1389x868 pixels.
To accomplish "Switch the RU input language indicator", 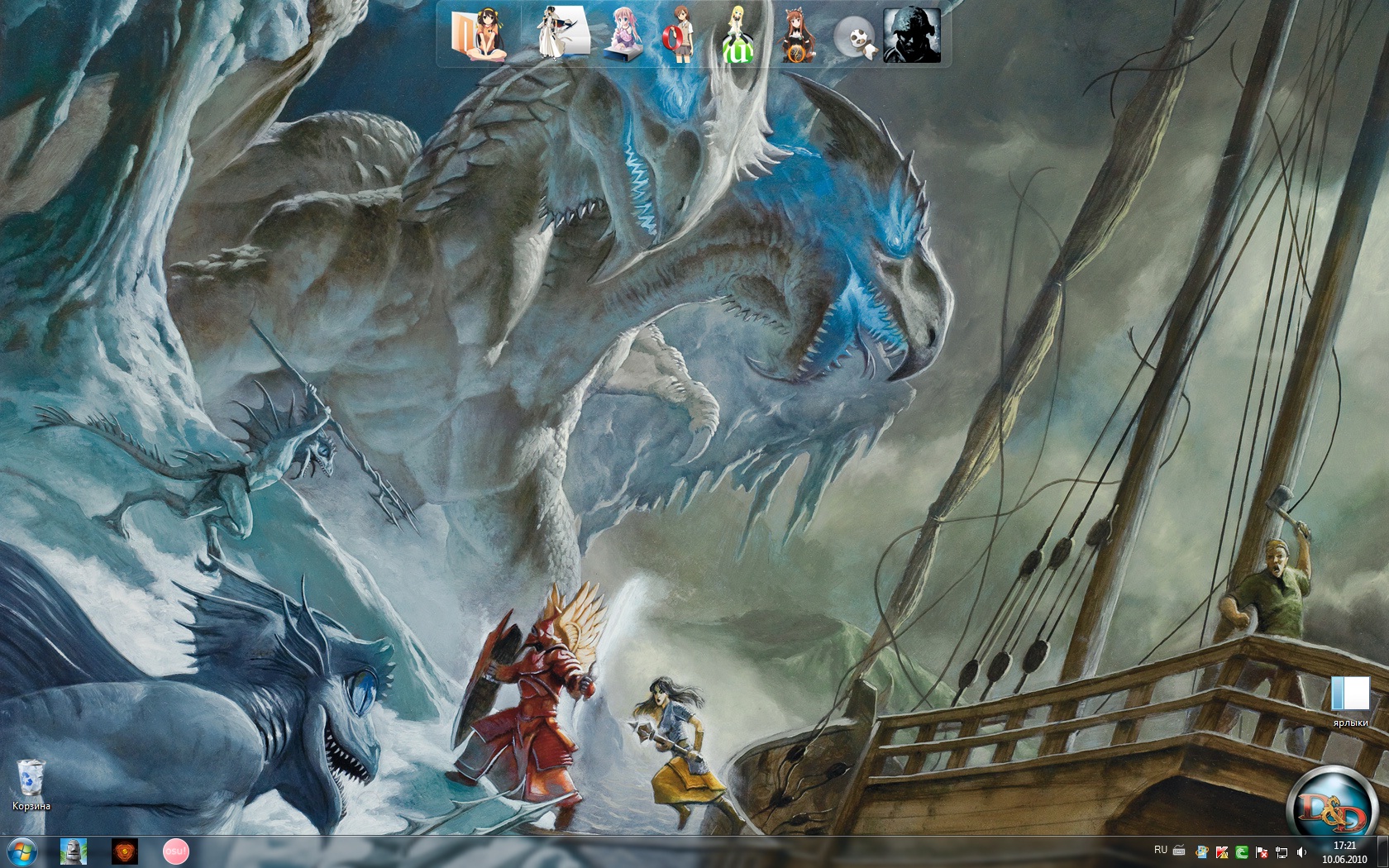I will [1161, 850].
